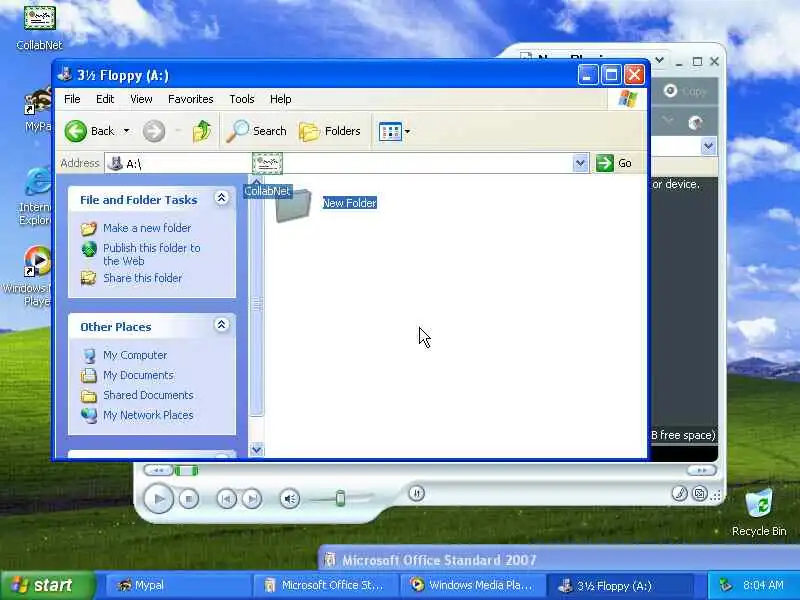Switch Media Player to skin mode
This screenshot has width=800, height=600.
699,493
